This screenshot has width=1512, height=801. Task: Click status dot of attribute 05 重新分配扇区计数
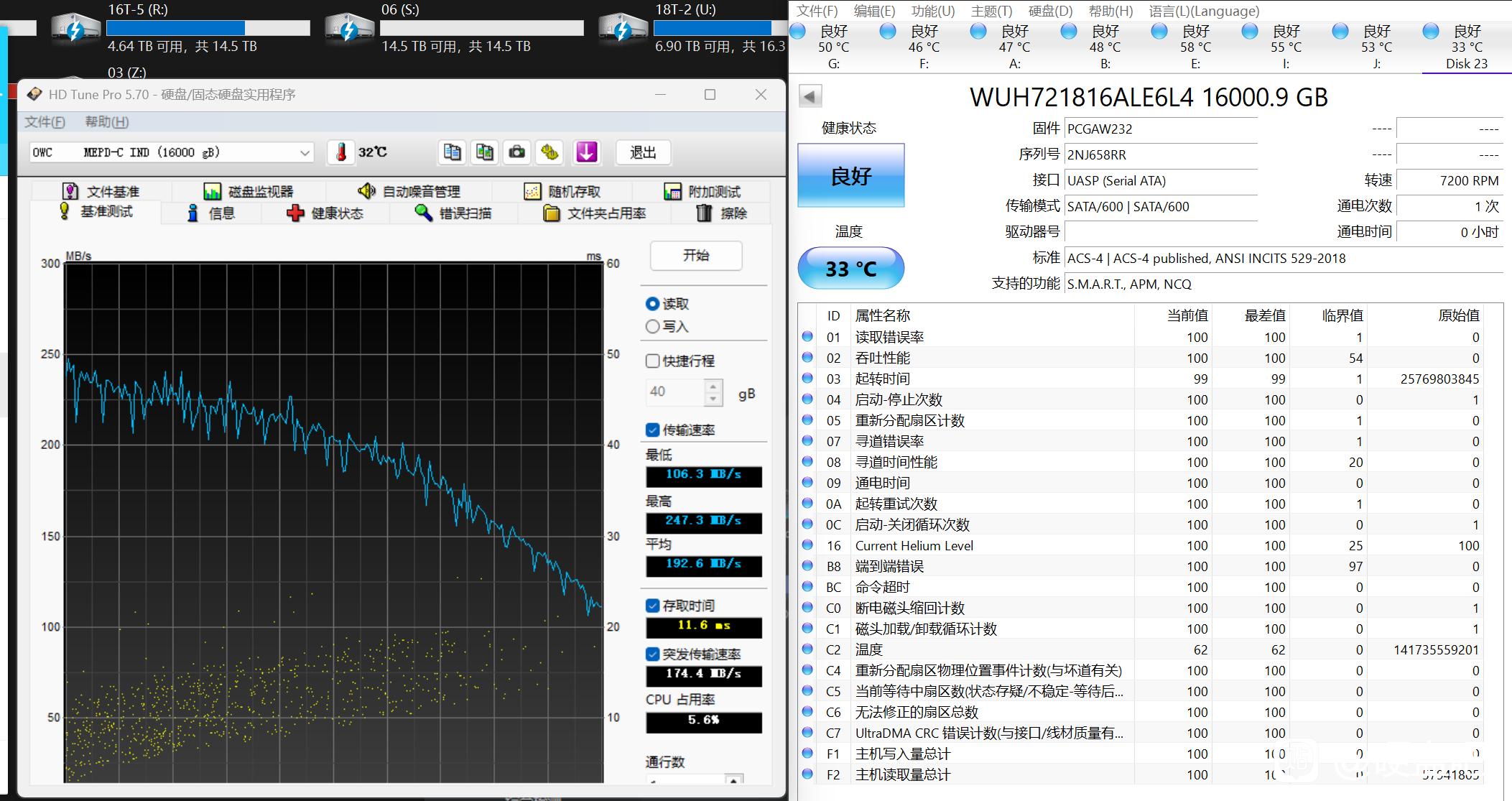coord(807,420)
